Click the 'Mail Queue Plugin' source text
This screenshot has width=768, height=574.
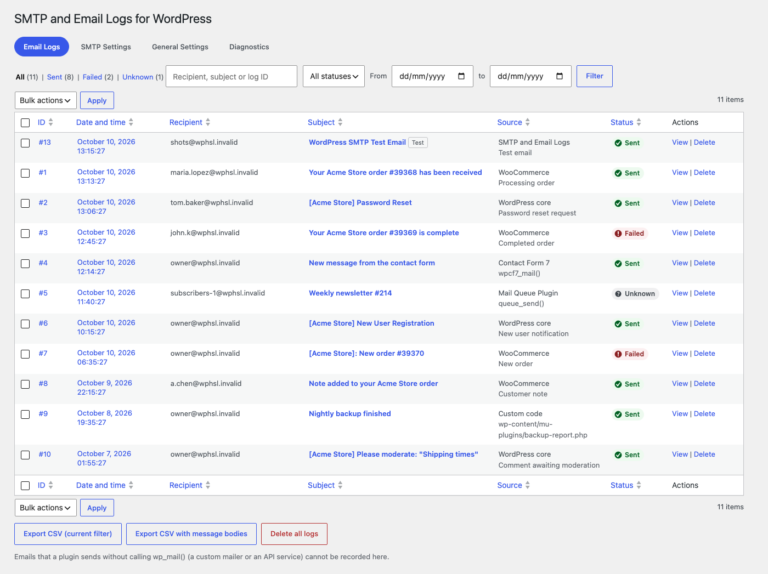point(528,293)
